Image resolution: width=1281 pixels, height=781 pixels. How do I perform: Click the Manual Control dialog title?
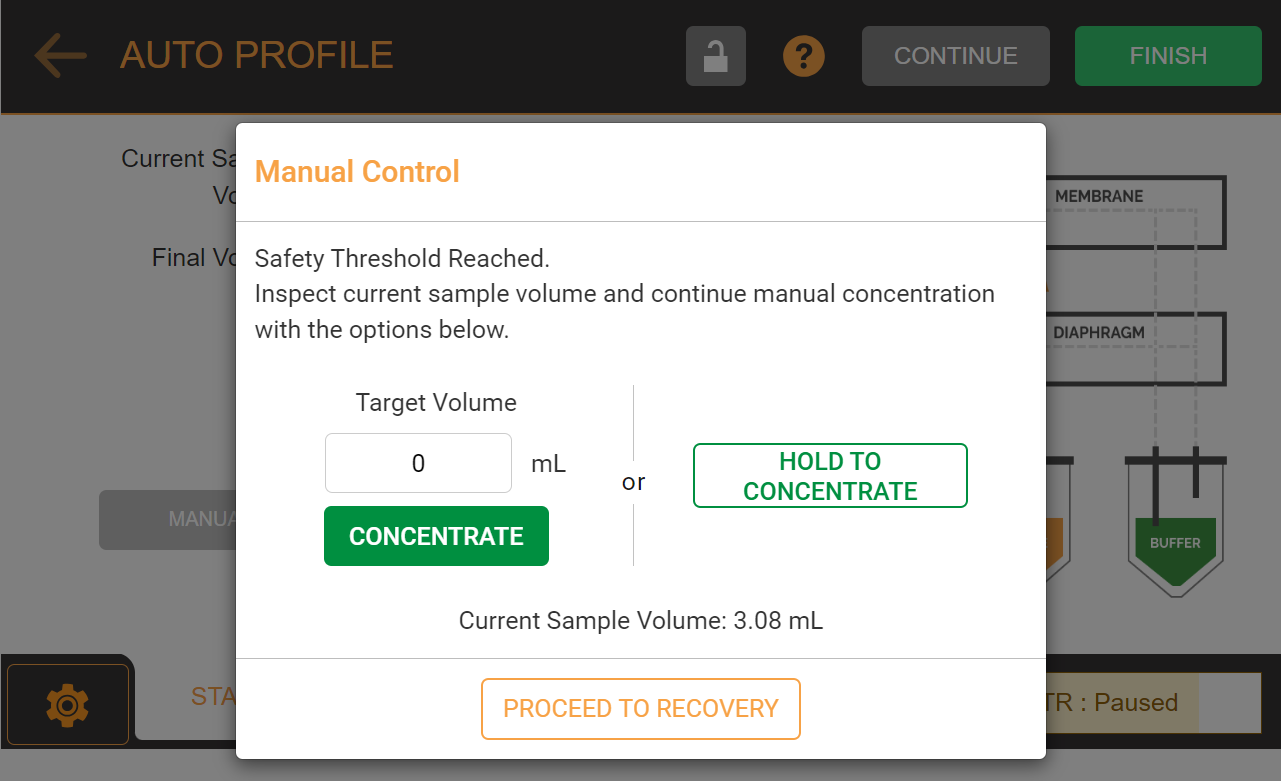(357, 172)
